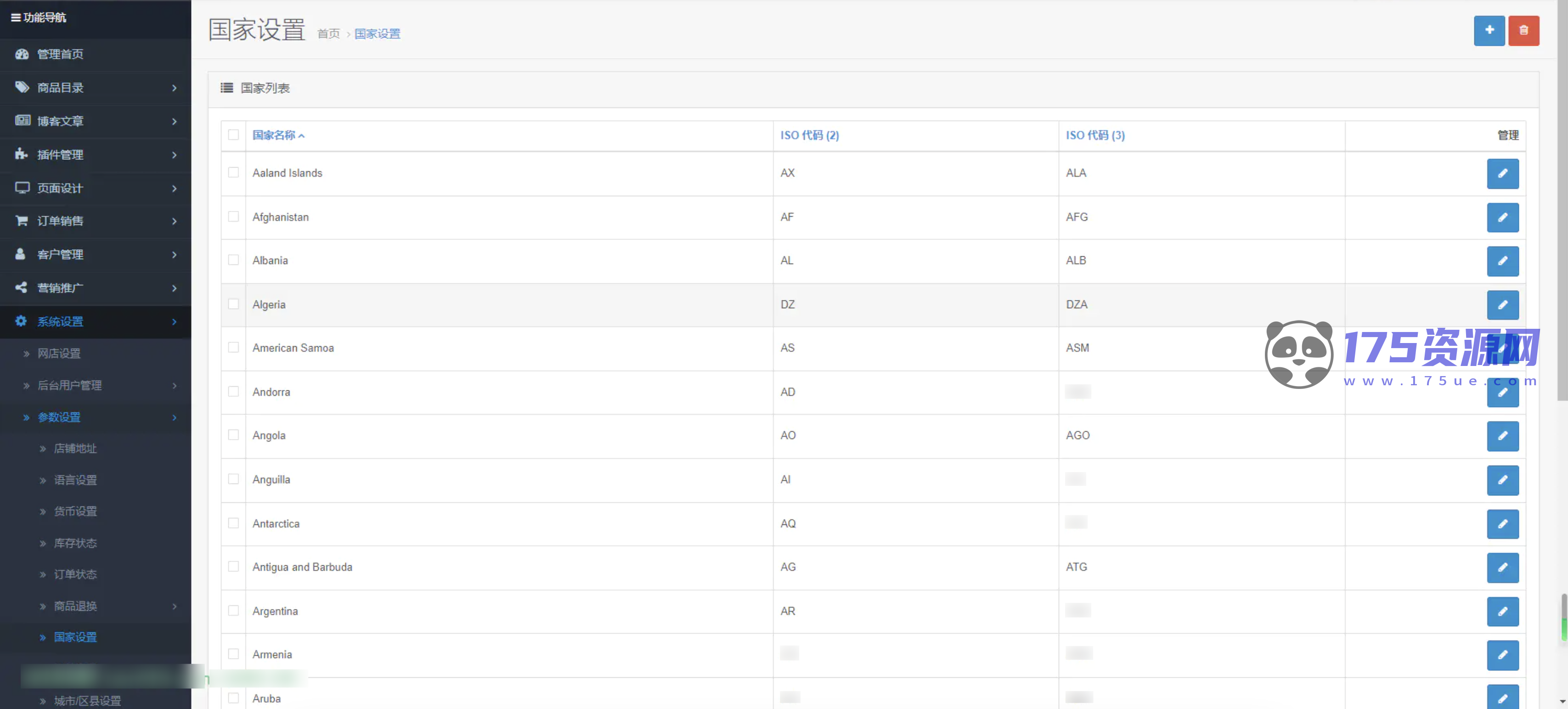Check the Afghanistan row checkbox
1568x709 pixels.
pyautogui.click(x=233, y=216)
